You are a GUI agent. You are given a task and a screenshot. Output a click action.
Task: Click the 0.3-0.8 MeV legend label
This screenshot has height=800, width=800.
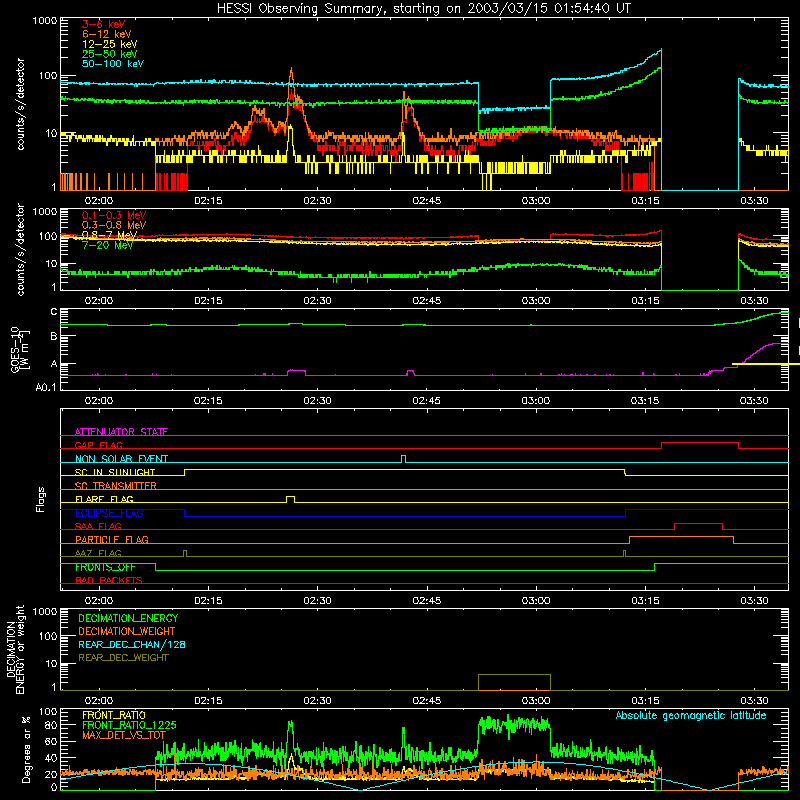point(114,225)
